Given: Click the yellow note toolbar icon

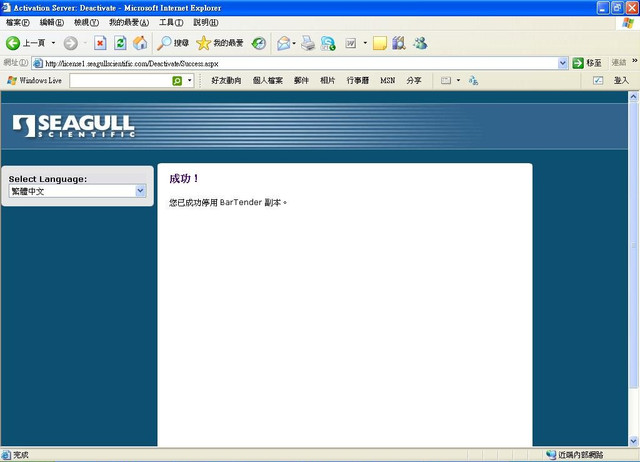Looking at the screenshot, I should 380,43.
